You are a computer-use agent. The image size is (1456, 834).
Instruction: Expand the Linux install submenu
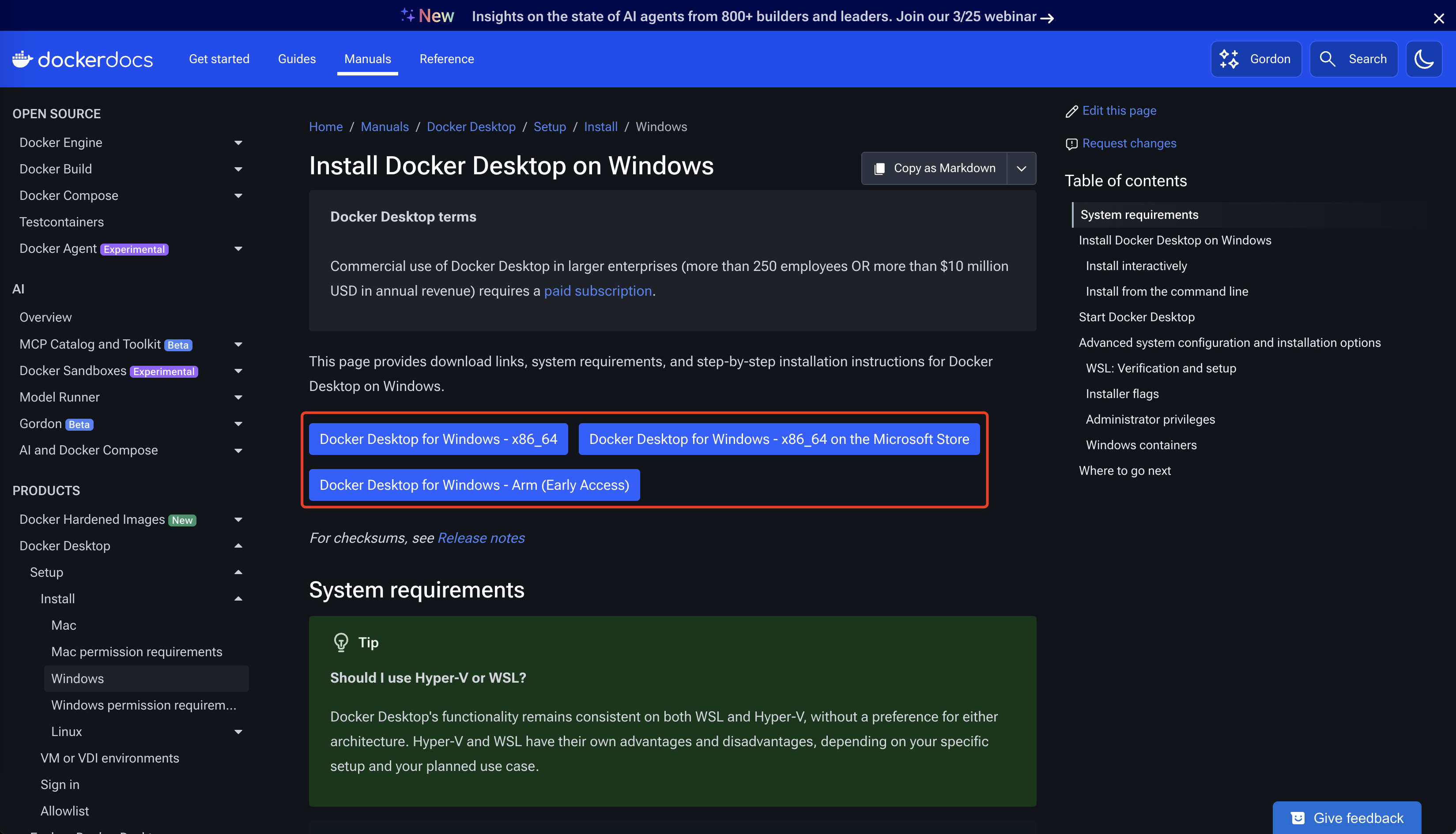pos(238,732)
